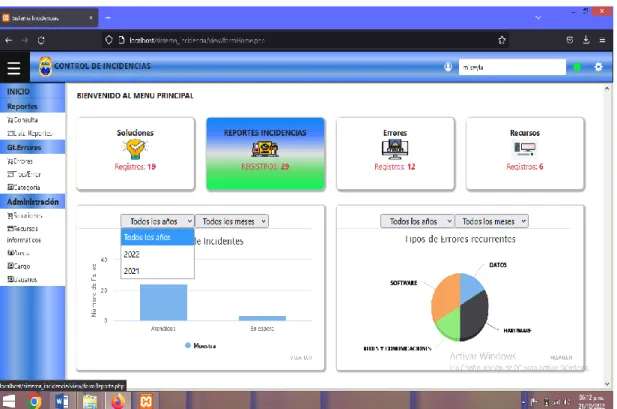Click the Soluciones summary card title

pyautogui.click(x=135, y=133)
